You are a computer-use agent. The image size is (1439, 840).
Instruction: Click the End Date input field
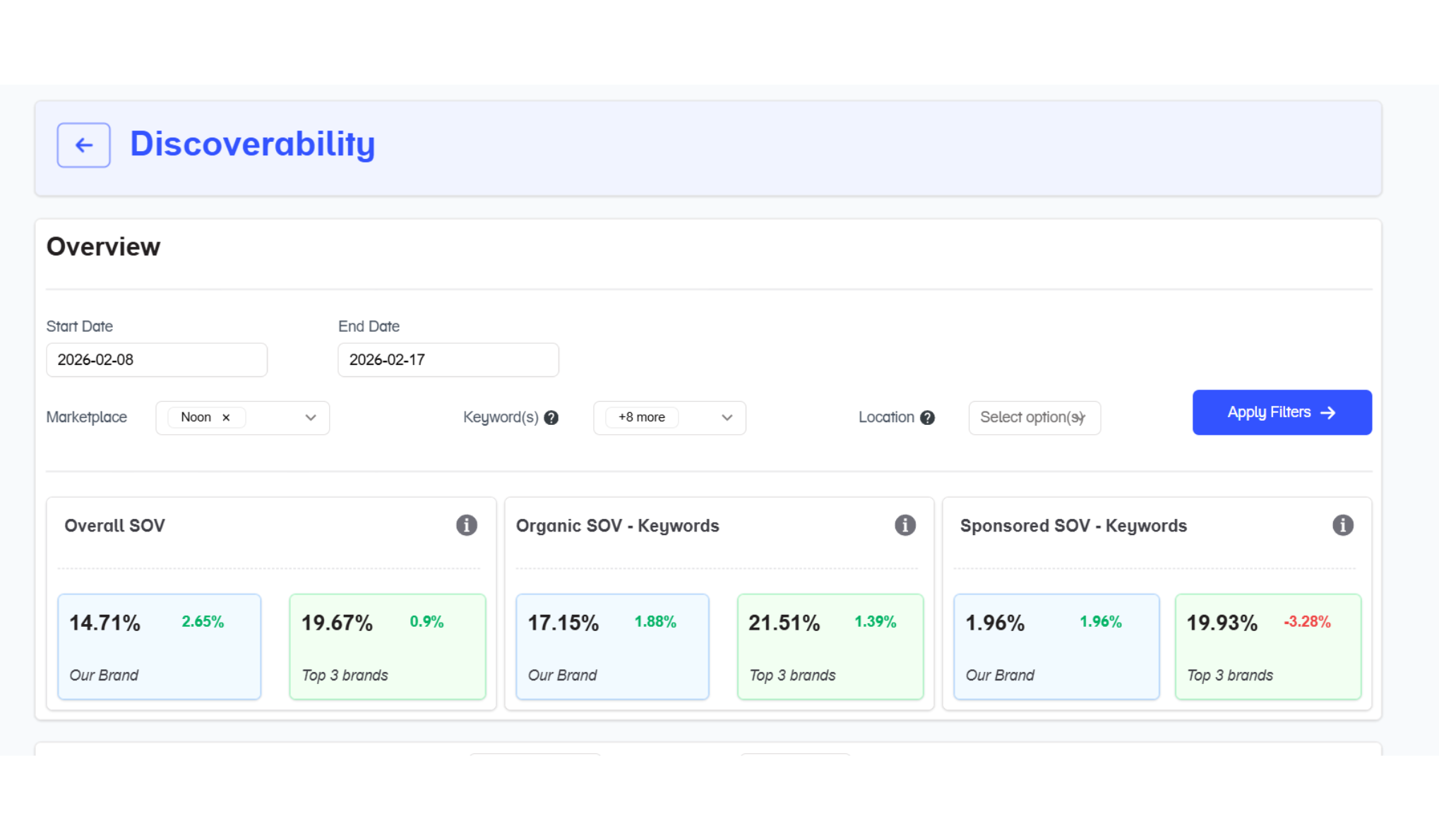448,360
